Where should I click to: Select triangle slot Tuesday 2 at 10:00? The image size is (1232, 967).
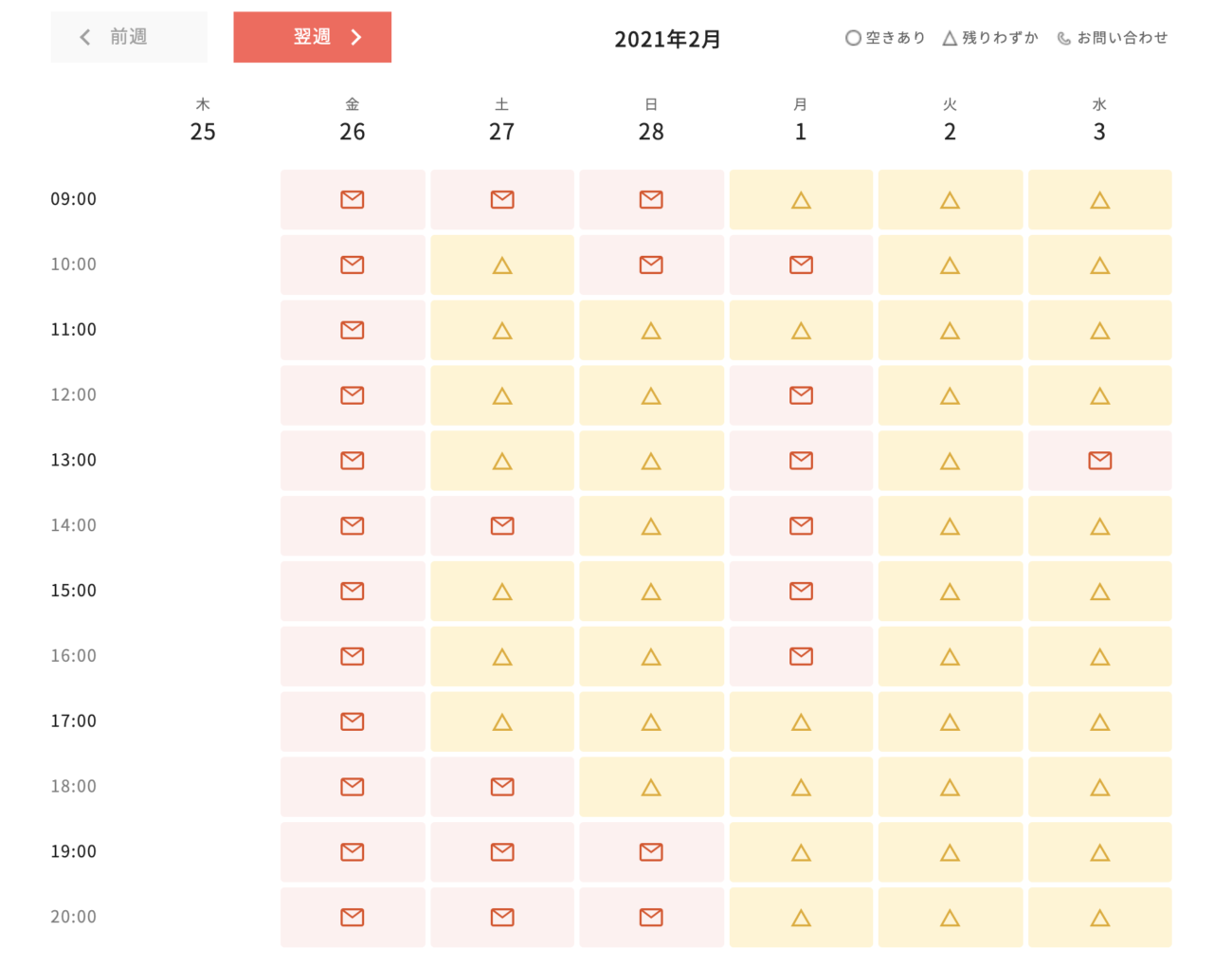[x=951, y=265]
